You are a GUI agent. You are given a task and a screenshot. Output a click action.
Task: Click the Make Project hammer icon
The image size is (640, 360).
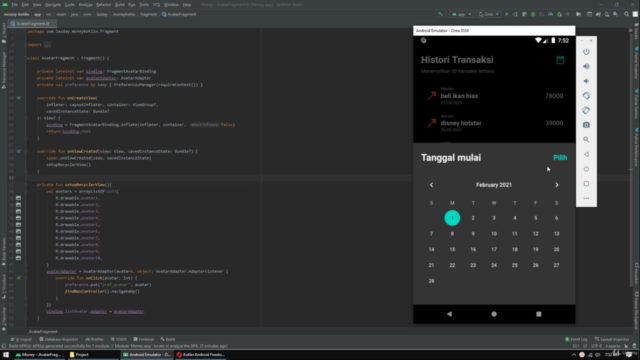point(440,14)
